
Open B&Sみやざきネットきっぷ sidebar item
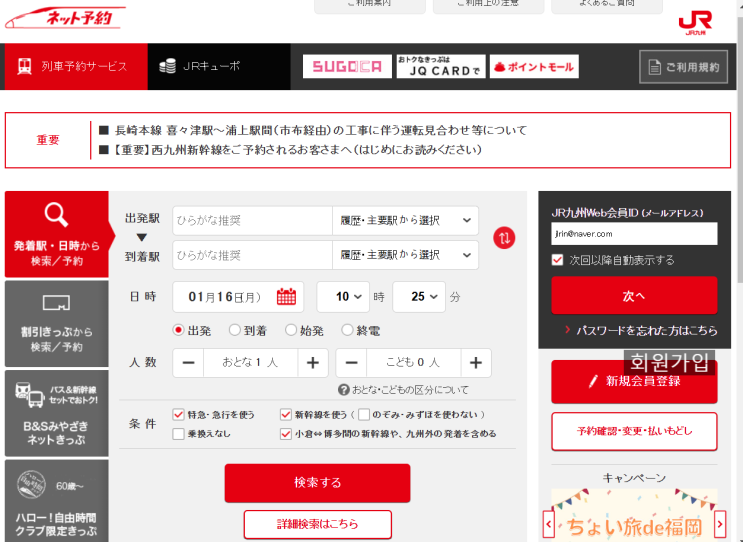pos(57,413)
